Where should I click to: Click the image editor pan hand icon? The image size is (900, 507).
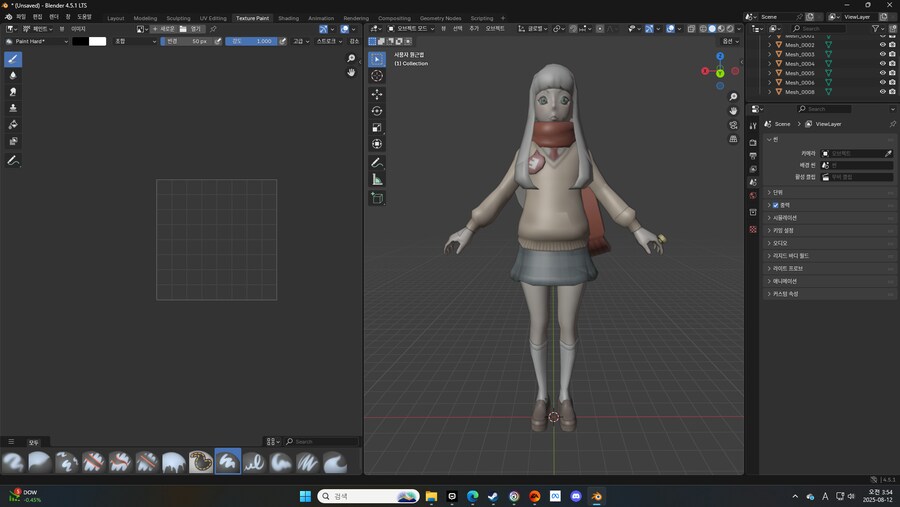click(x=351, y=72)
